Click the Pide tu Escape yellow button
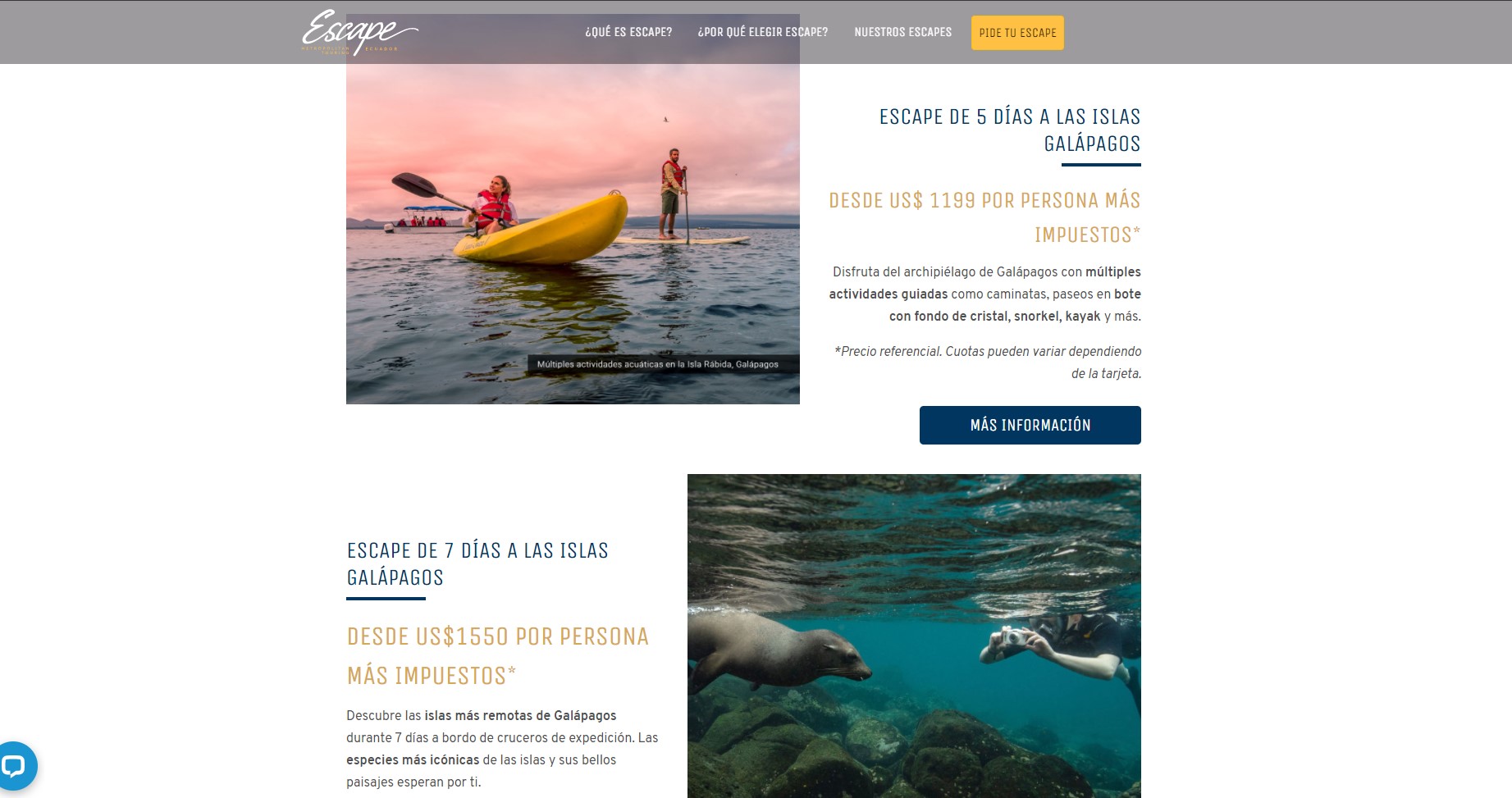 point(1017,33)
